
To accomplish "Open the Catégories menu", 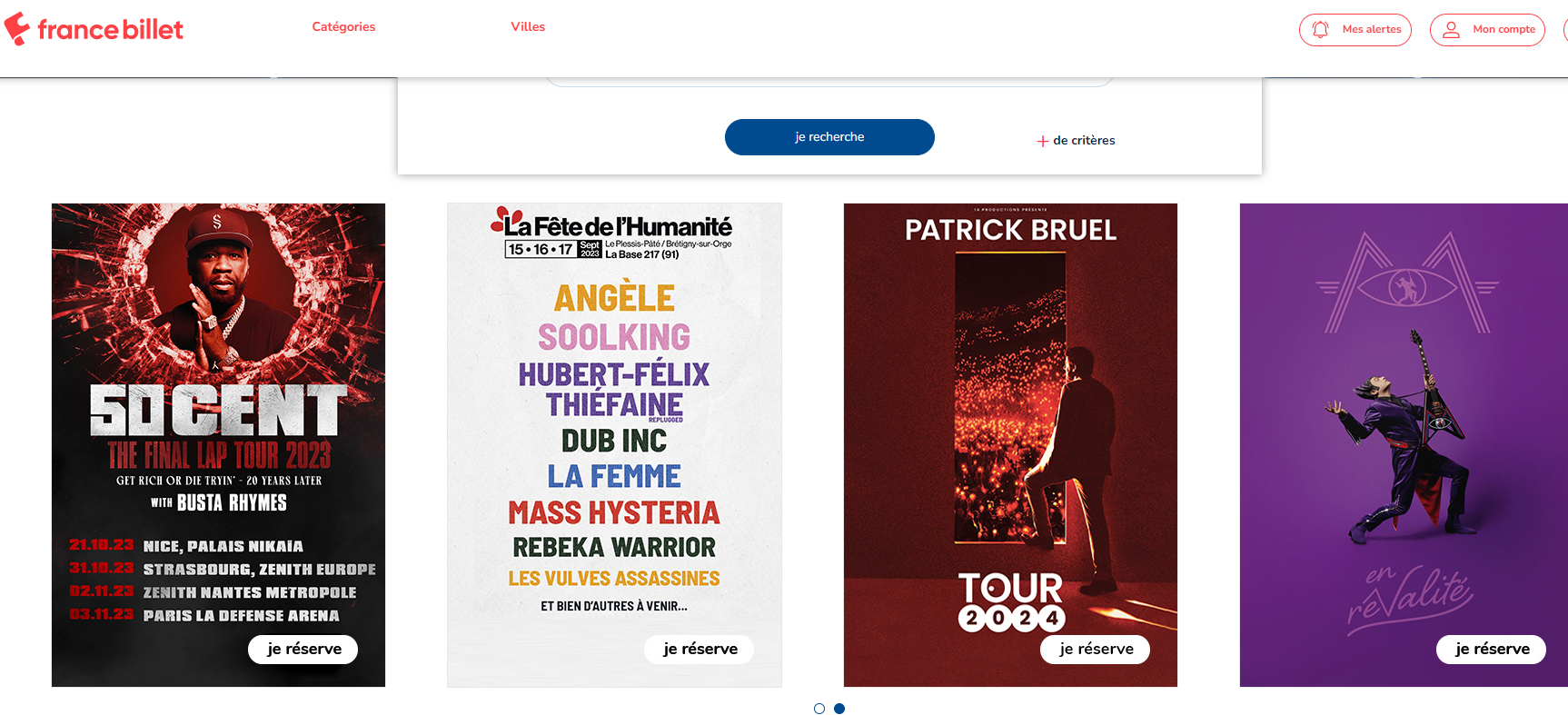I will tap(343, 26).
